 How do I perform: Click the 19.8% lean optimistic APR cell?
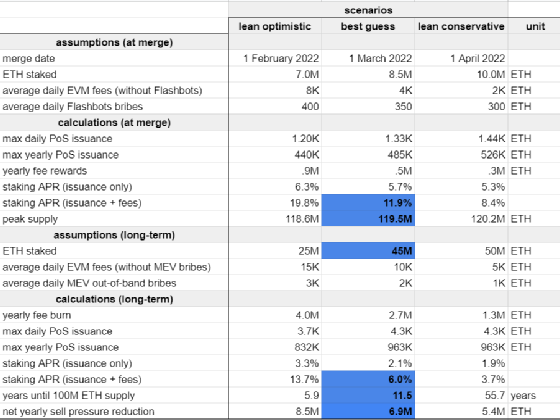pos(275,202)
